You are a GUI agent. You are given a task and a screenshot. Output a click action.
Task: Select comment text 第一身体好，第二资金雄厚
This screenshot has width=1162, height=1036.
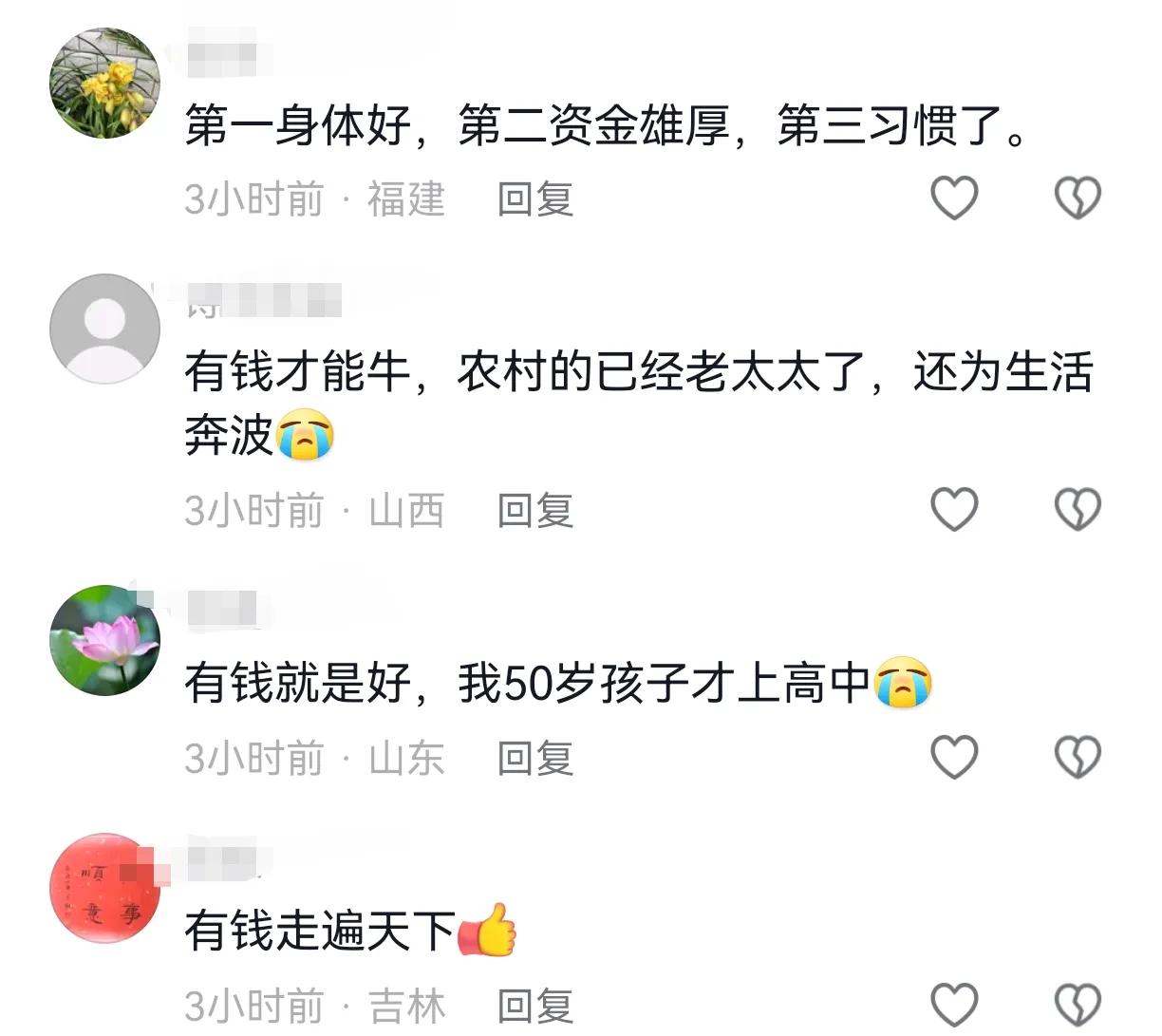457,126
